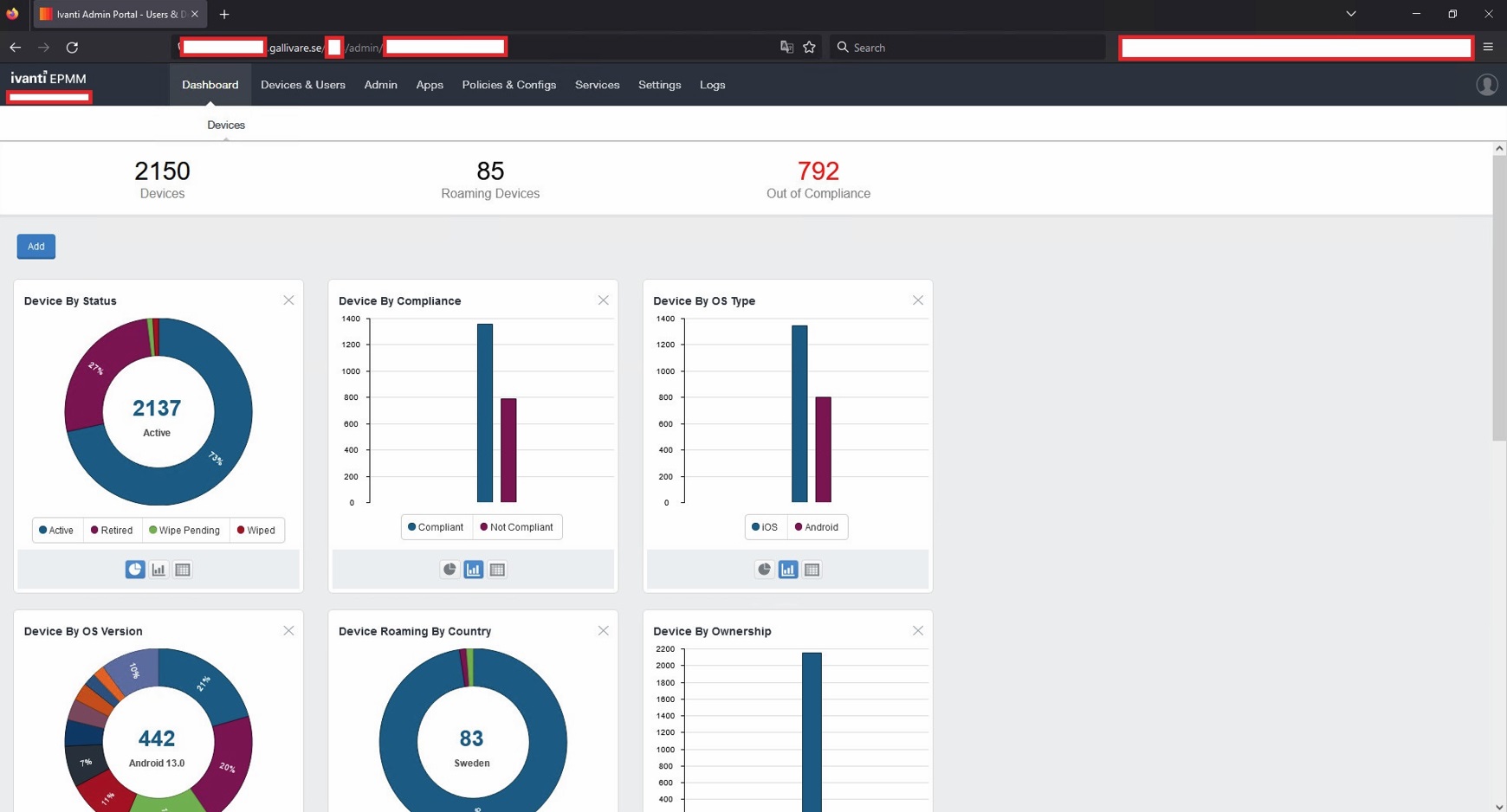Close the Device By Ownership widget
Viewport: 1507px width, 812px height.
[917, 631]
